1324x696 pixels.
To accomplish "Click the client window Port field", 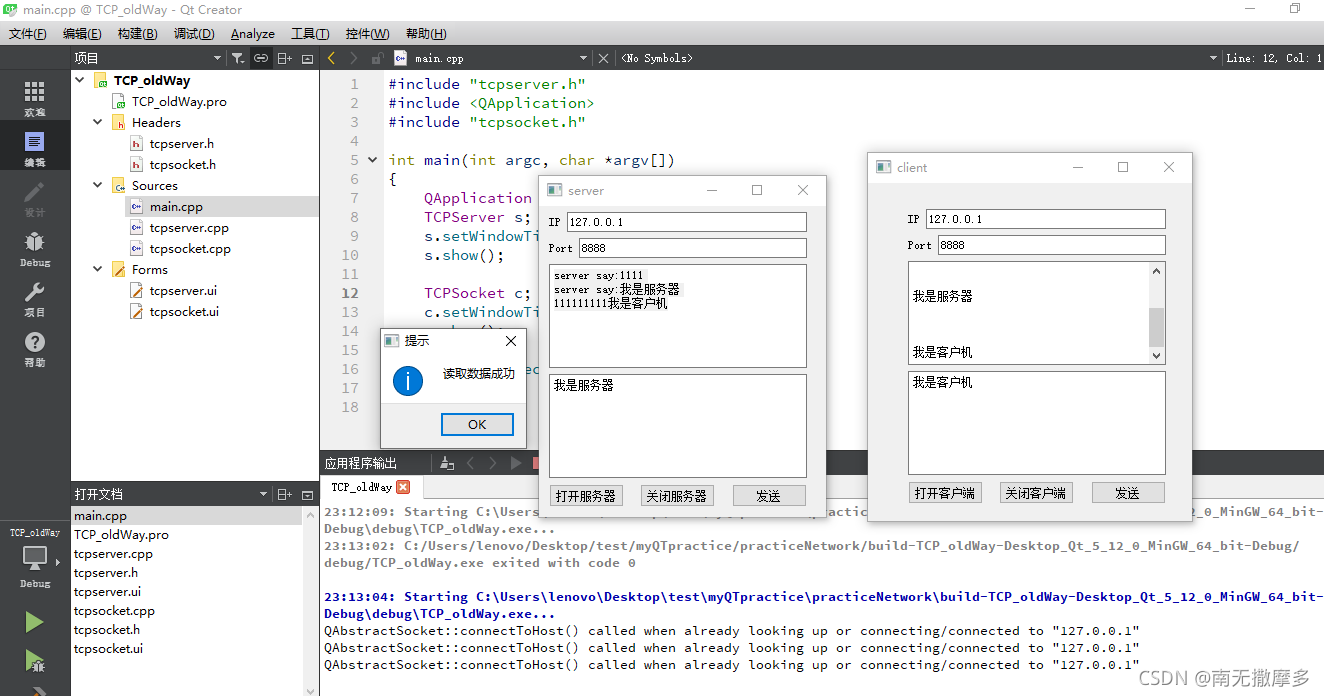I will pos(1052,245).
